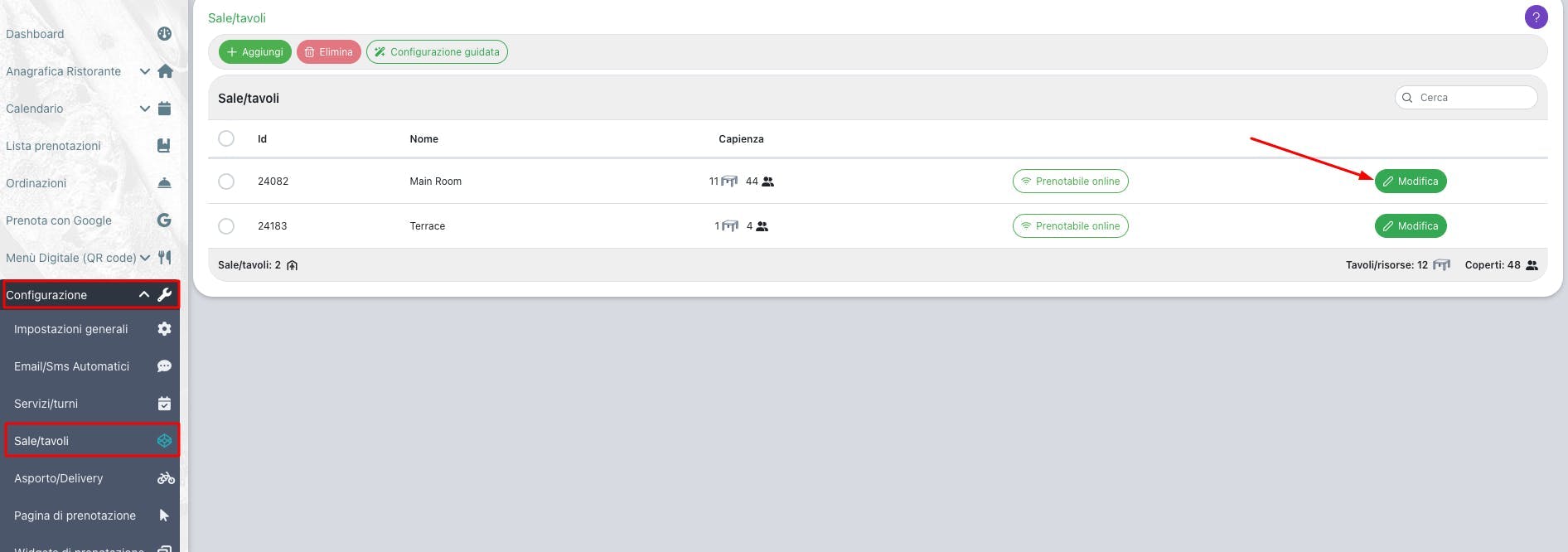Open the purple help question mark

(x=1536, y=17)
